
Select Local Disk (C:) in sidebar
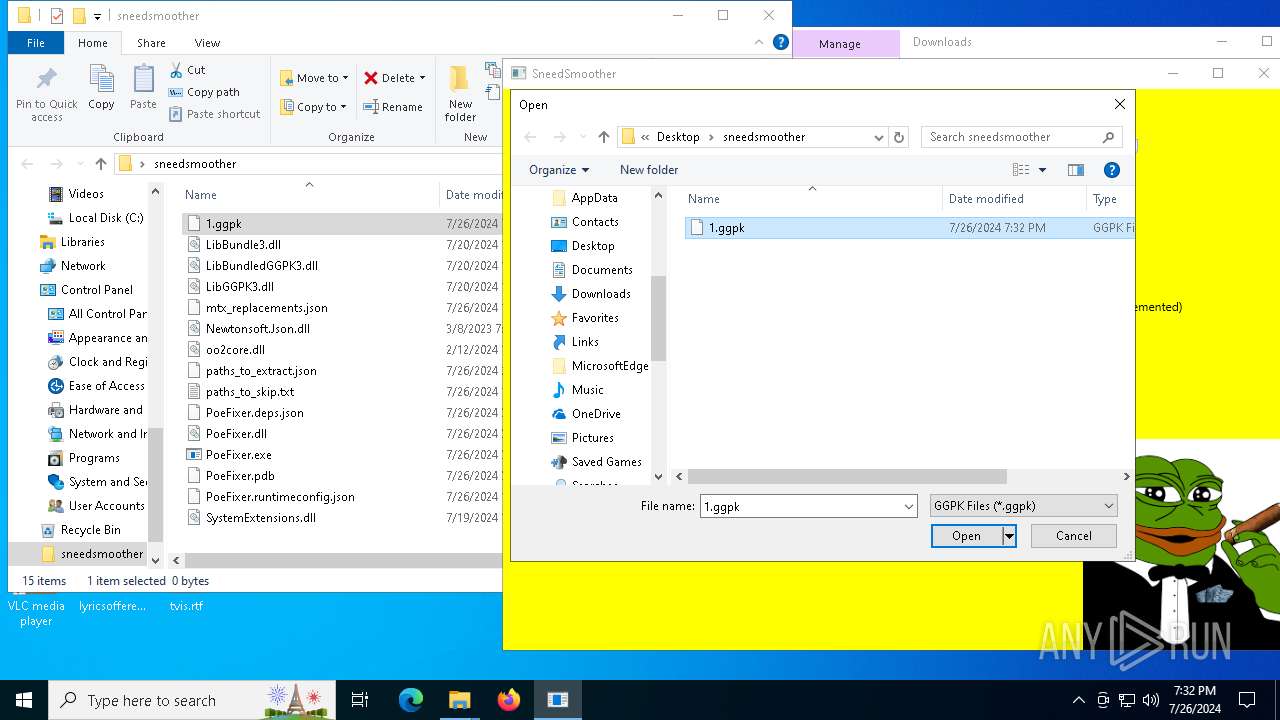(x=106, y=218)
